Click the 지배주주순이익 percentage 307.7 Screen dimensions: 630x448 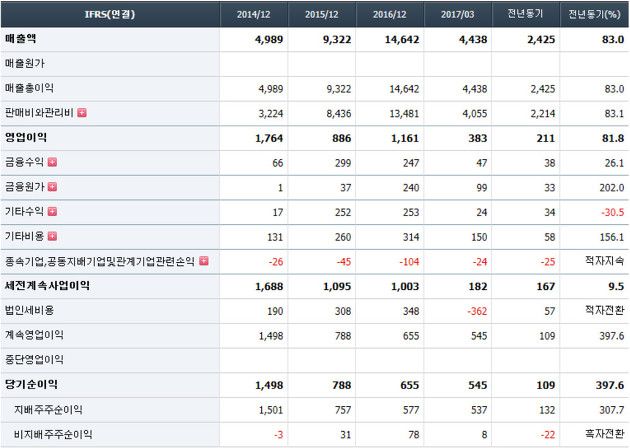click(612, 411)
